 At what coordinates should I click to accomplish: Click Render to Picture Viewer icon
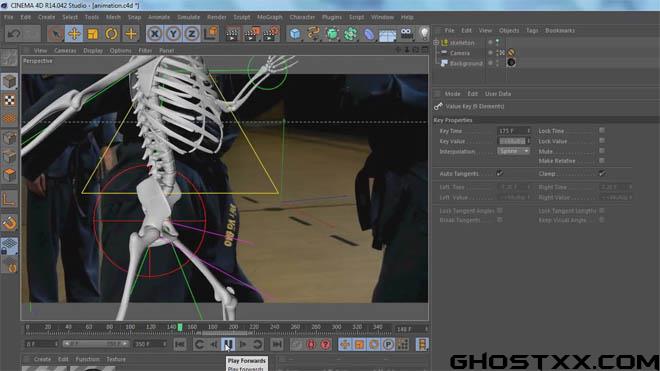[x=252, y=34]
